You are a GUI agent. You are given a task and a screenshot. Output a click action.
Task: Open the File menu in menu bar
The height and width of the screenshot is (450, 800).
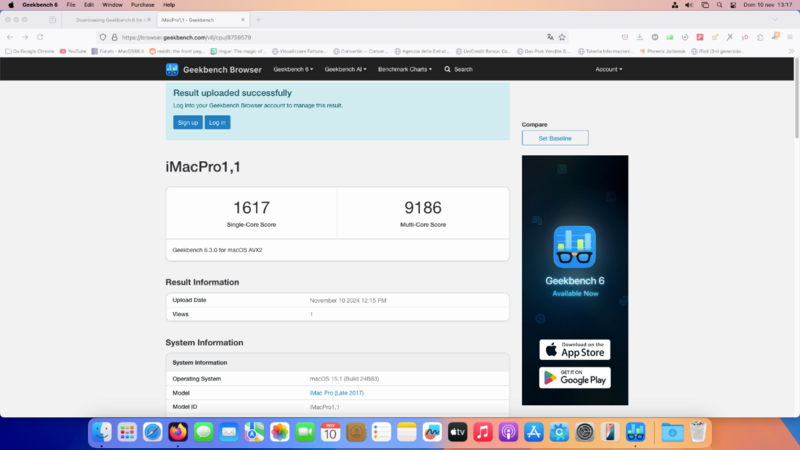[x=71, y=5]
